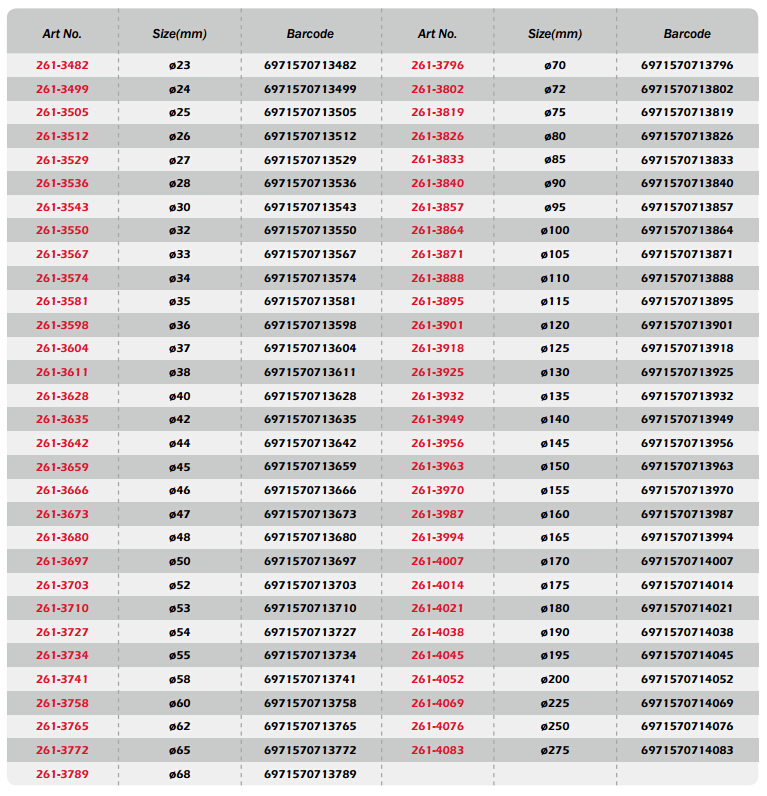Click art number 261-3499
The width and height of the screenshot is (767, 796).
click(x=62, y=89)
